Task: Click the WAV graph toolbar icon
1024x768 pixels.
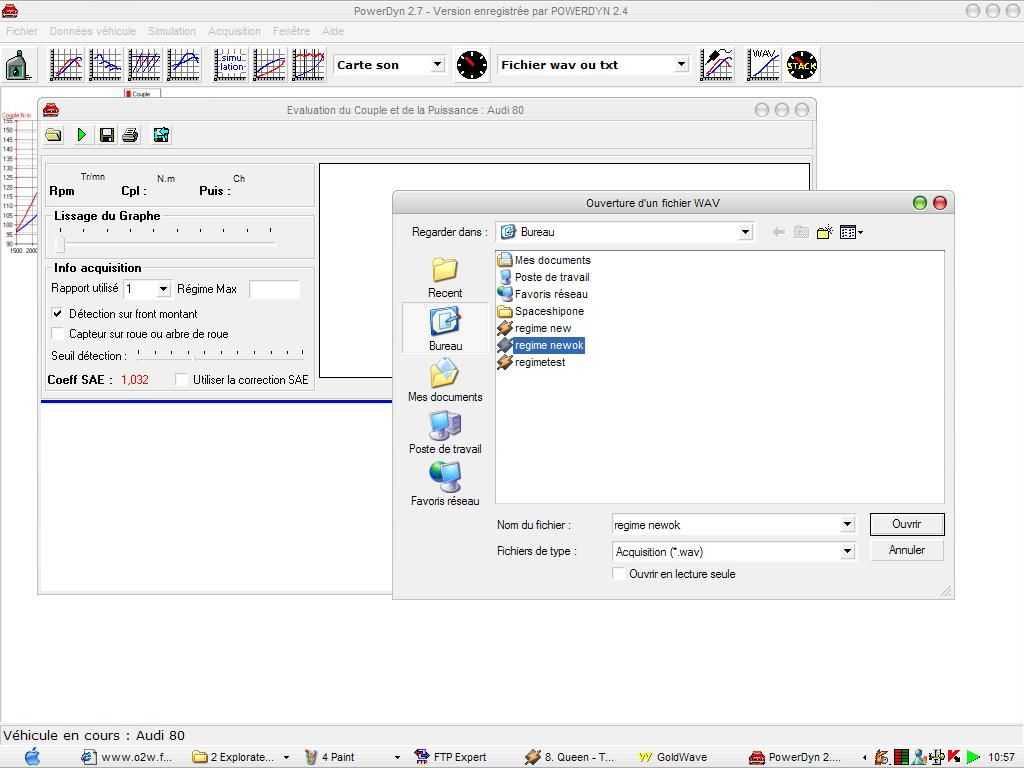Action: (763, 65)
